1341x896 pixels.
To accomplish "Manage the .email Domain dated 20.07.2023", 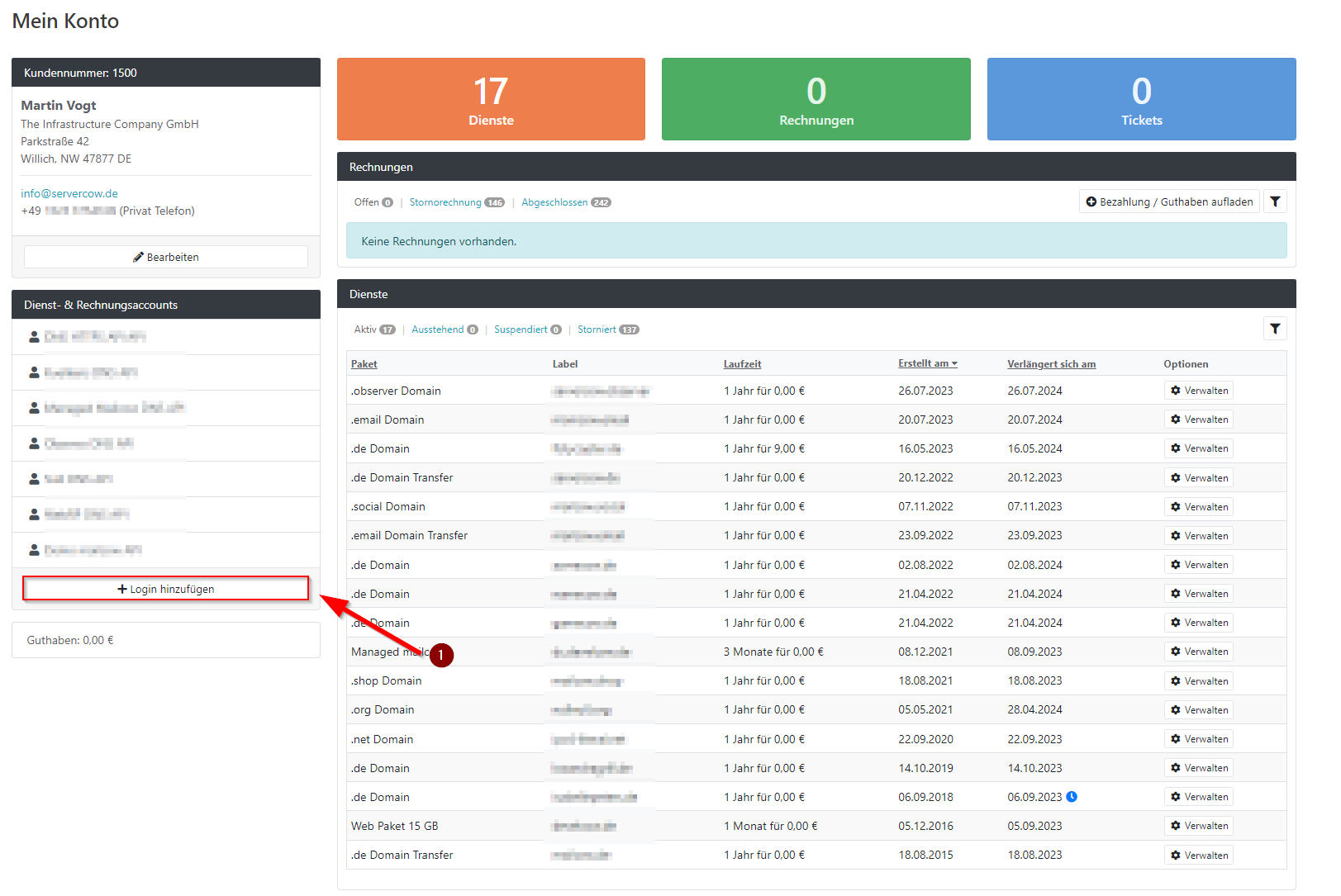I will tap(1199, 420).
